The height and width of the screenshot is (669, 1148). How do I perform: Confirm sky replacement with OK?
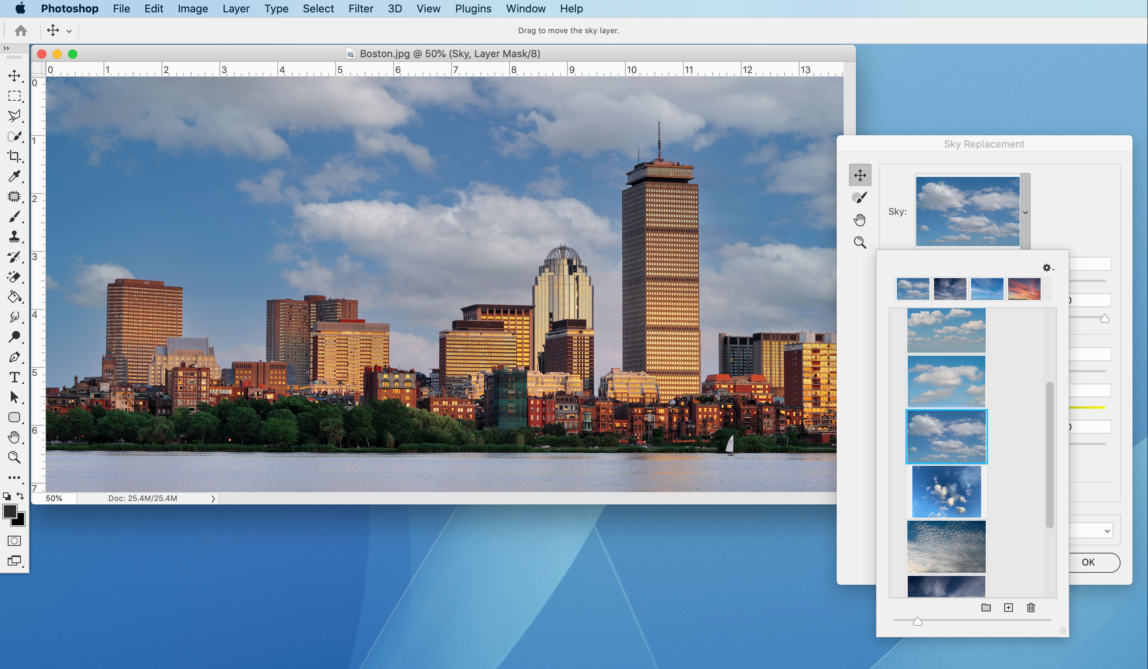(x=1088, y=562)
